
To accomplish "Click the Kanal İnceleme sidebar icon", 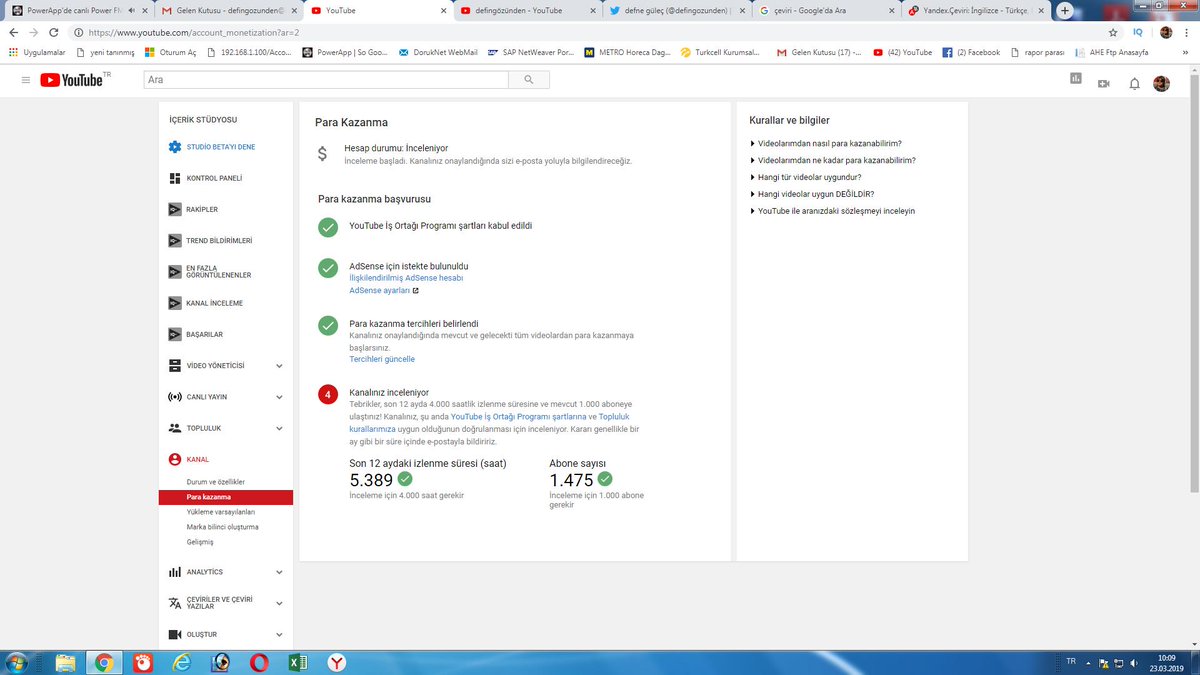I will pos(175,303).
